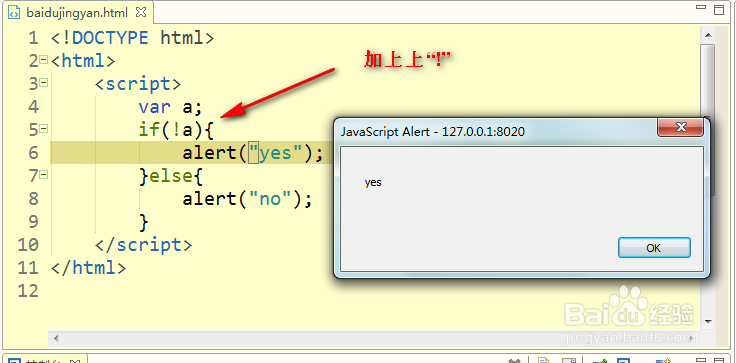Collapse the script block on line 3
This screenshot has height=363, width=736.
pos(44,83)
